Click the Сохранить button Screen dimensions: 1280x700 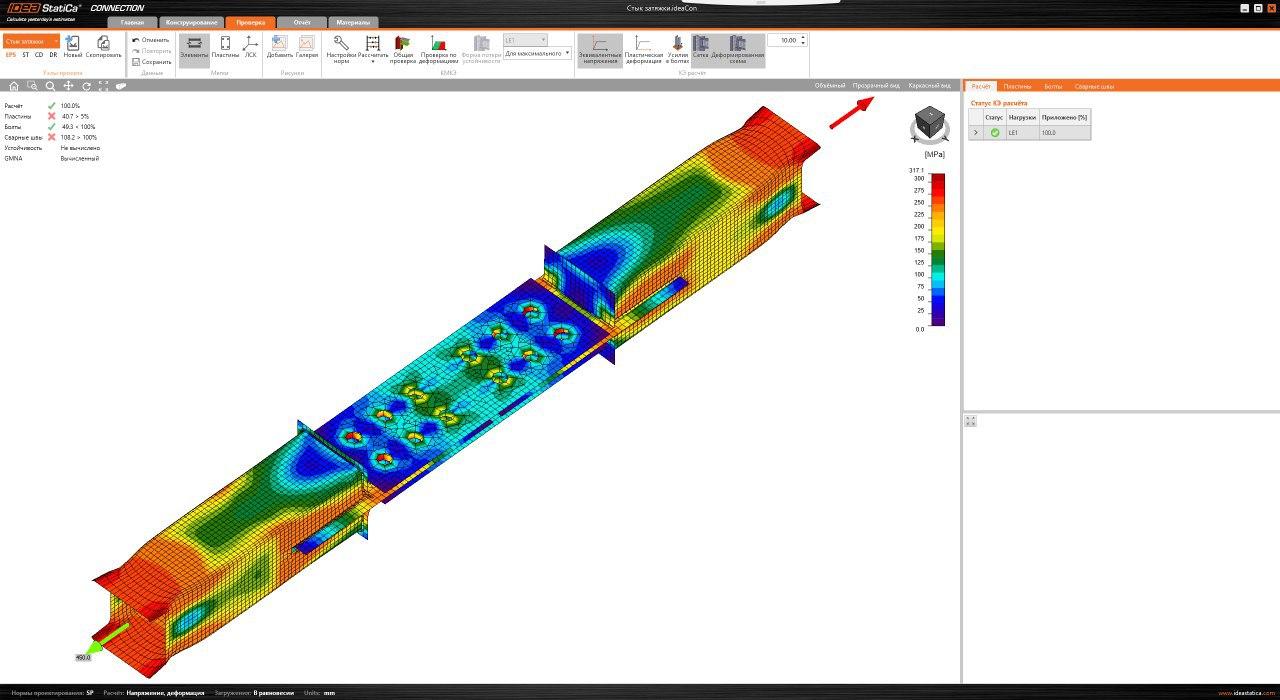coord(151,62)
